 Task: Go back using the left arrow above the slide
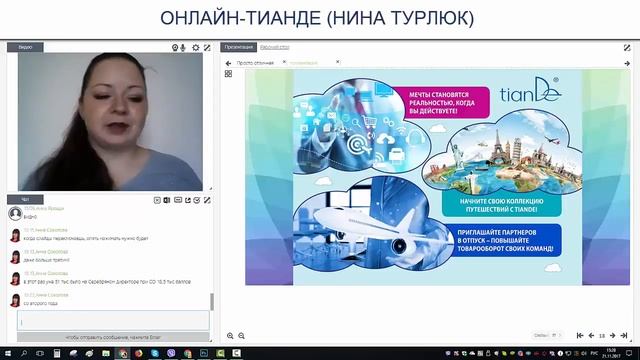(228, 63)
